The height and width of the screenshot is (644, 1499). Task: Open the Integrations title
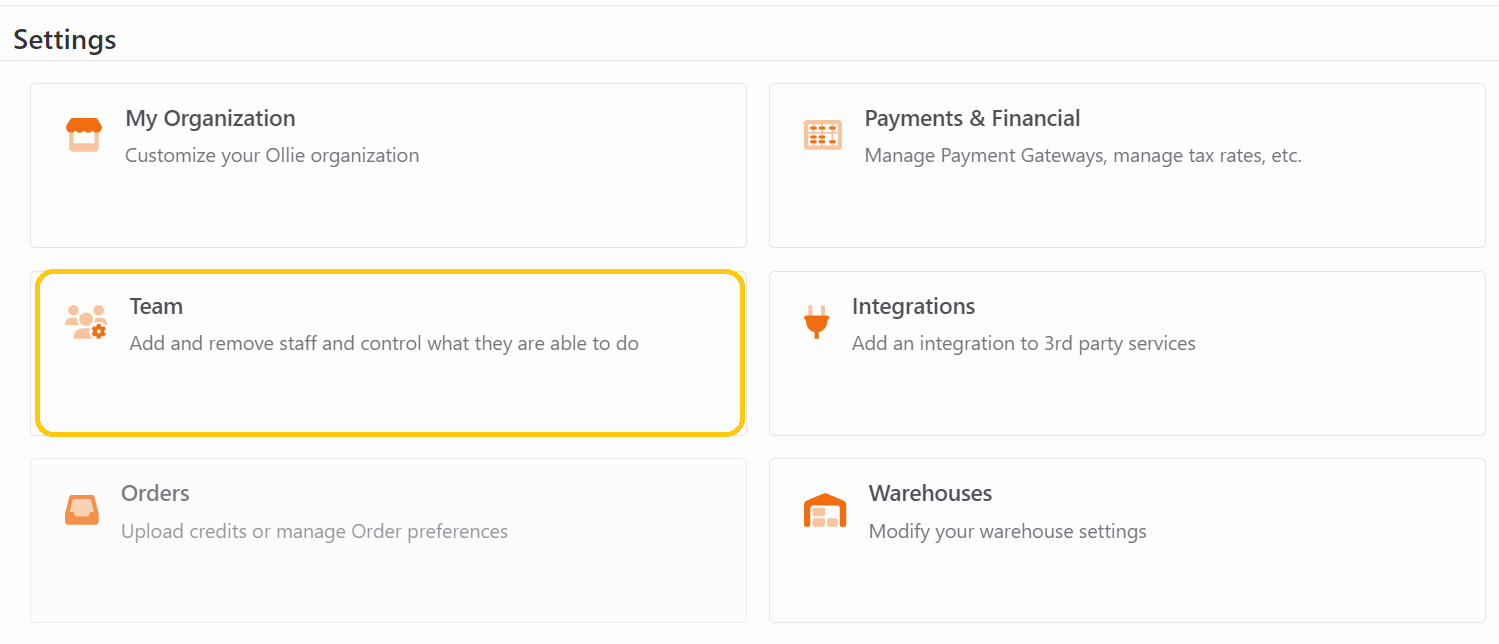point(913,306)
